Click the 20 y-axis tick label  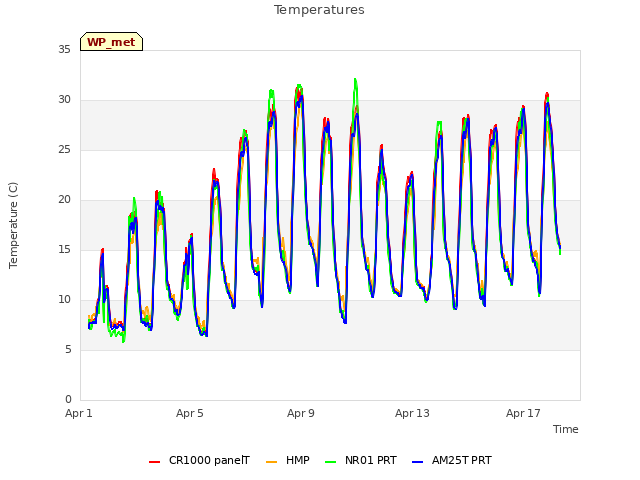pyautogui.click(x=64, y=200)
